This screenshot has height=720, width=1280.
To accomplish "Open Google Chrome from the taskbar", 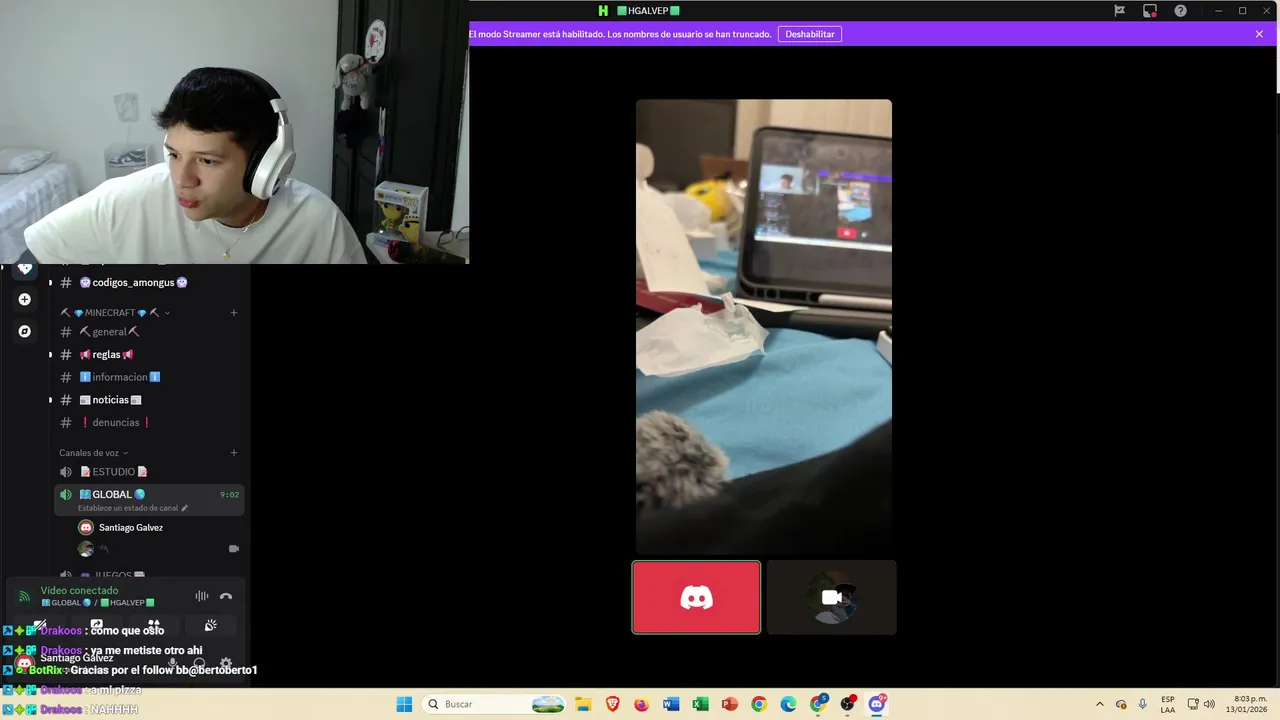I will click(759, 704).
